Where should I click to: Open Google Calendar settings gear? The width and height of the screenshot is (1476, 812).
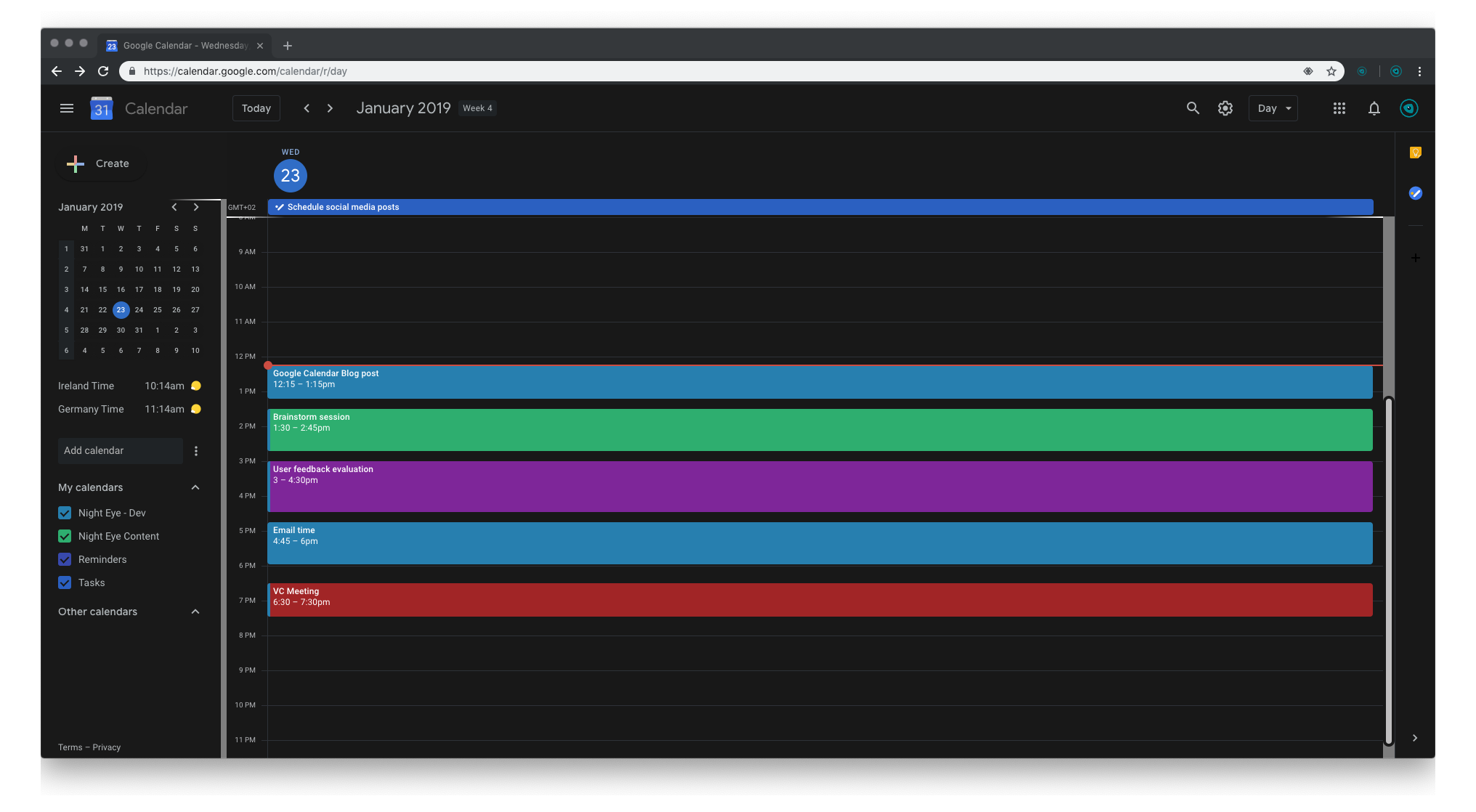click(x=1225, y=108)
